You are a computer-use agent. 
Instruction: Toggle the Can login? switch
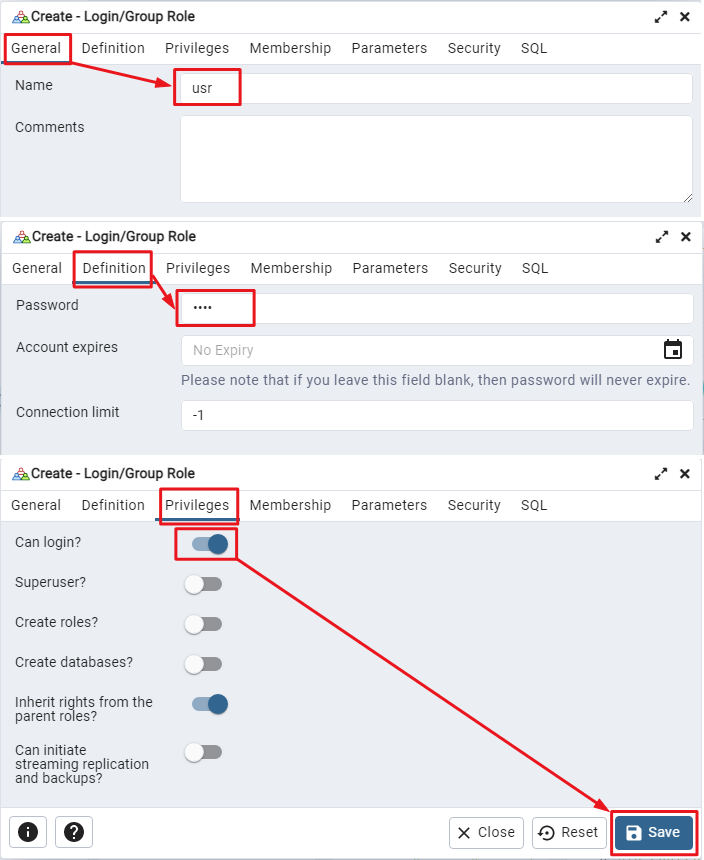pos(209,544)
